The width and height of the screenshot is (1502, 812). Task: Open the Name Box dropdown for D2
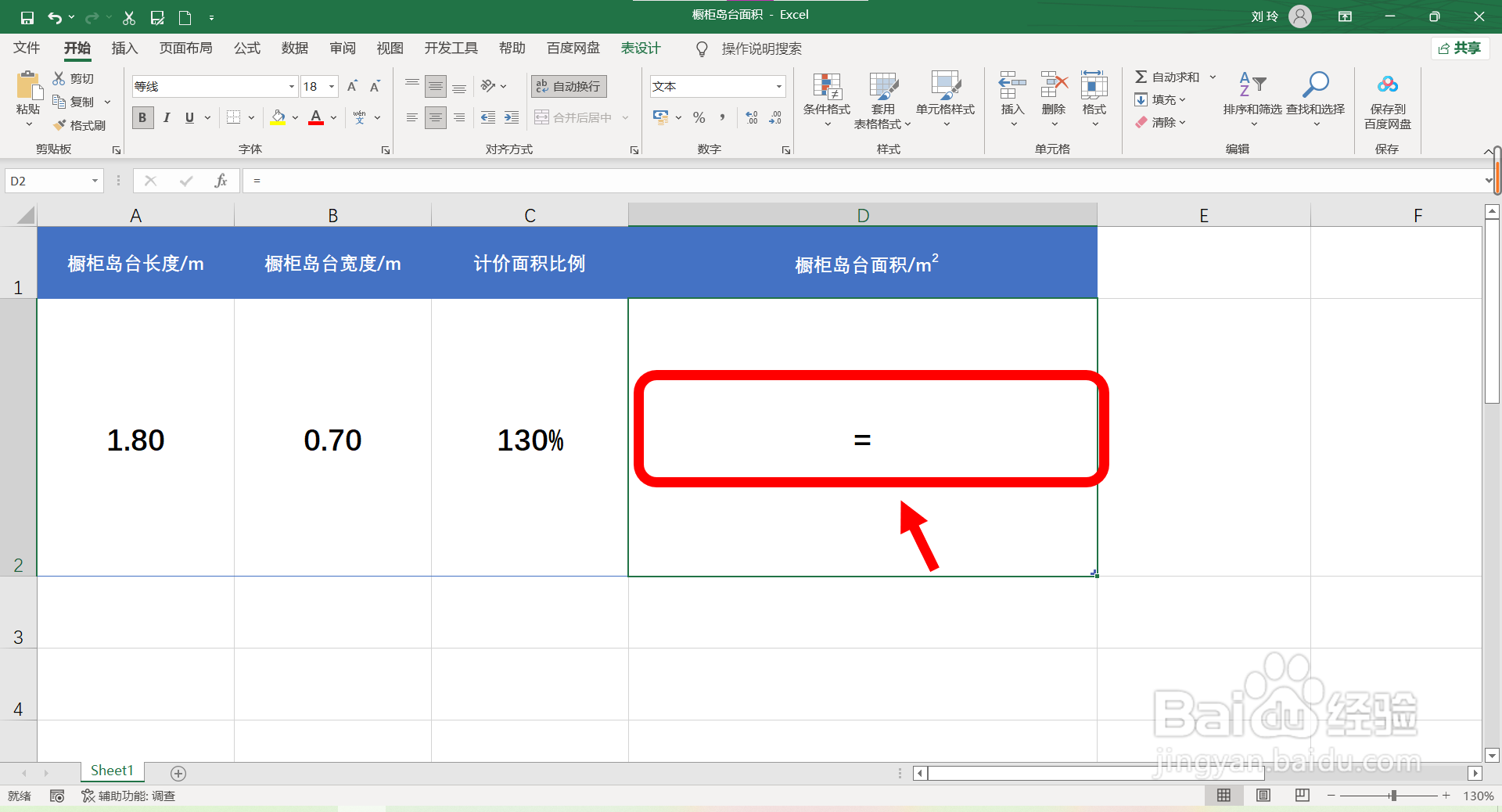tap(95, 181)
